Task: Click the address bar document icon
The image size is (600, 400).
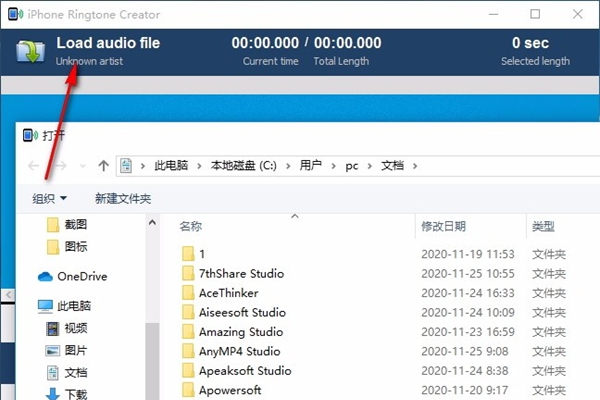Action: pos(126,166)
